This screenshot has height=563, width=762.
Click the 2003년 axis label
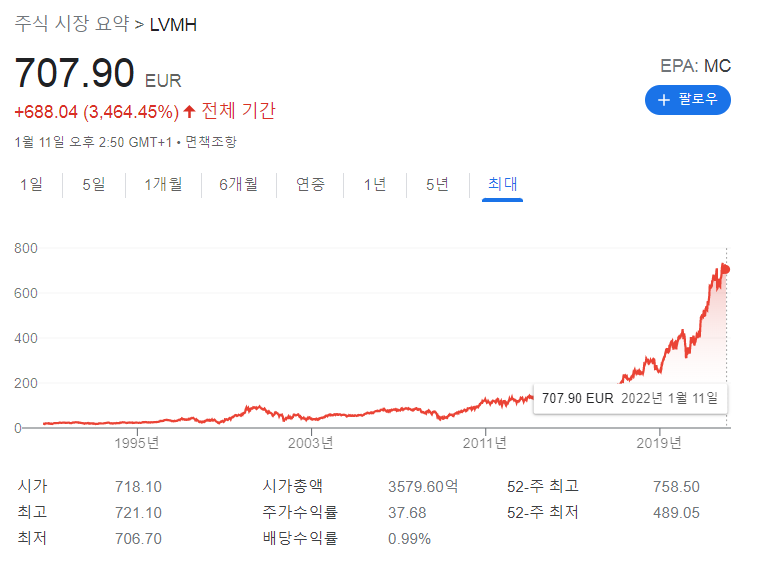(311, 443)
